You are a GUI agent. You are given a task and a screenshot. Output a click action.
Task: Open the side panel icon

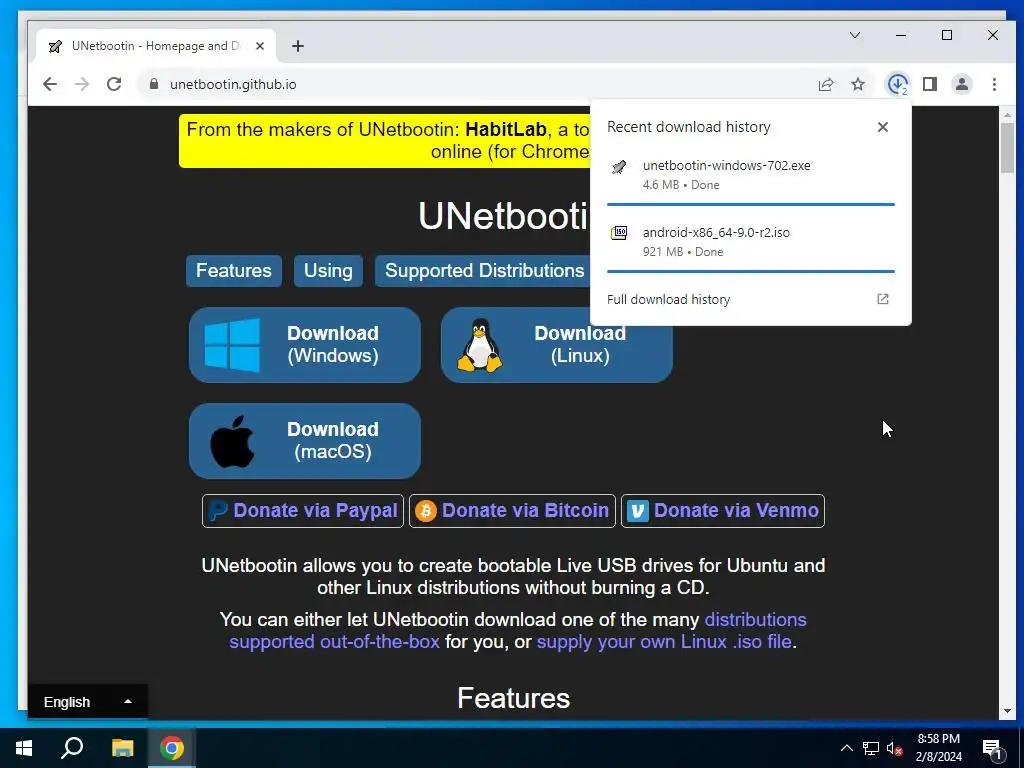pyautogui.click(x=930, y=84)
